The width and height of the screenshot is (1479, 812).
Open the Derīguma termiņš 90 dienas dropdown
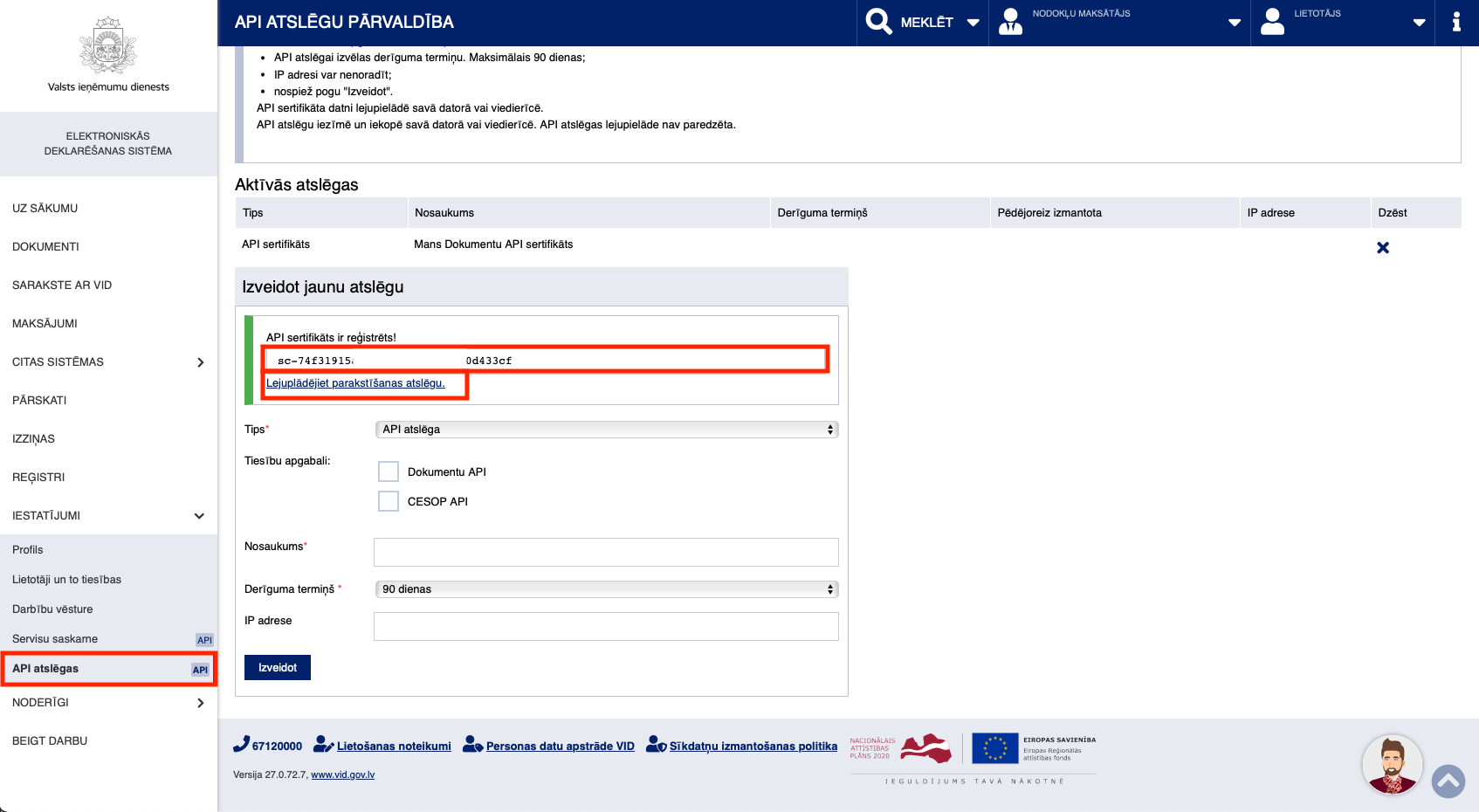[606, 589]
